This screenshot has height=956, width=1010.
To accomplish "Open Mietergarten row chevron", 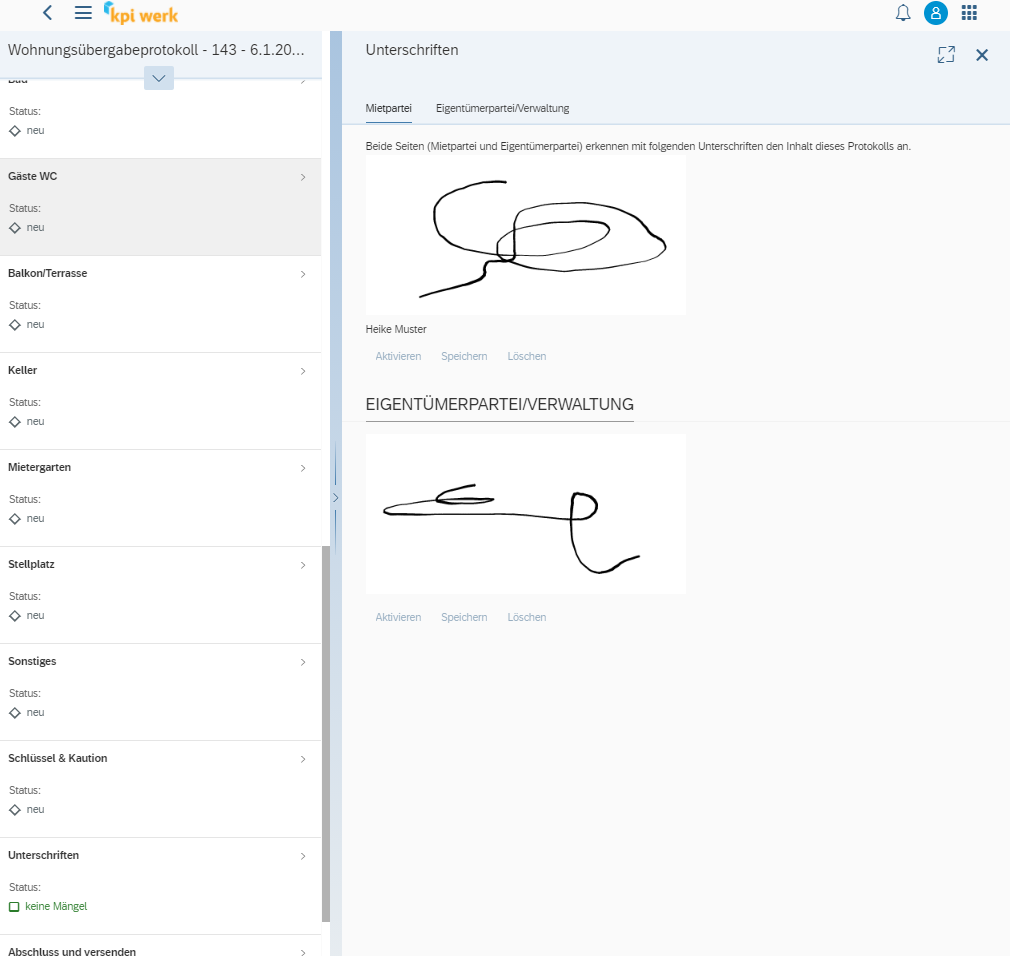I will coord(303,468).
